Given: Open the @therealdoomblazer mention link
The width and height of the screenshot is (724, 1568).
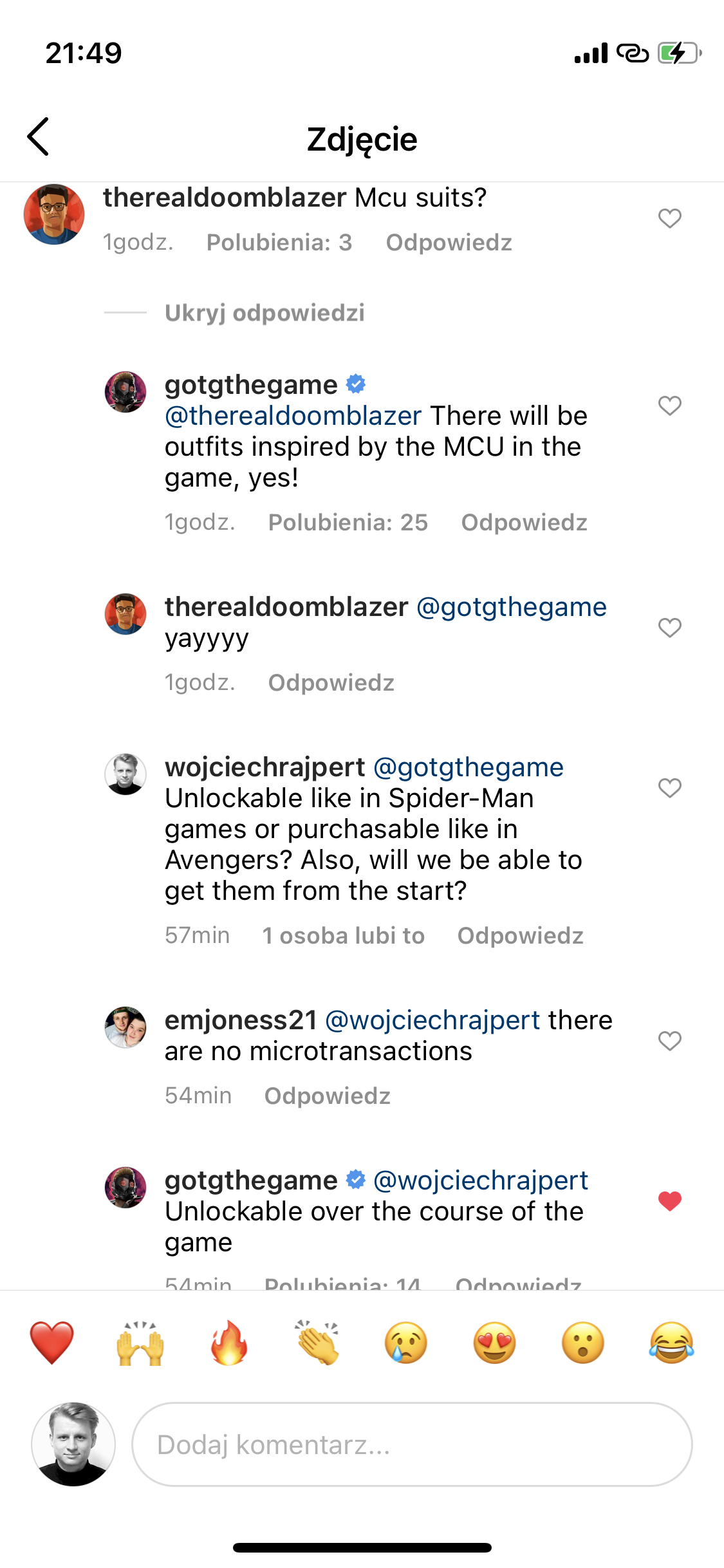Looking at the screenshot, I should [293, 416].
